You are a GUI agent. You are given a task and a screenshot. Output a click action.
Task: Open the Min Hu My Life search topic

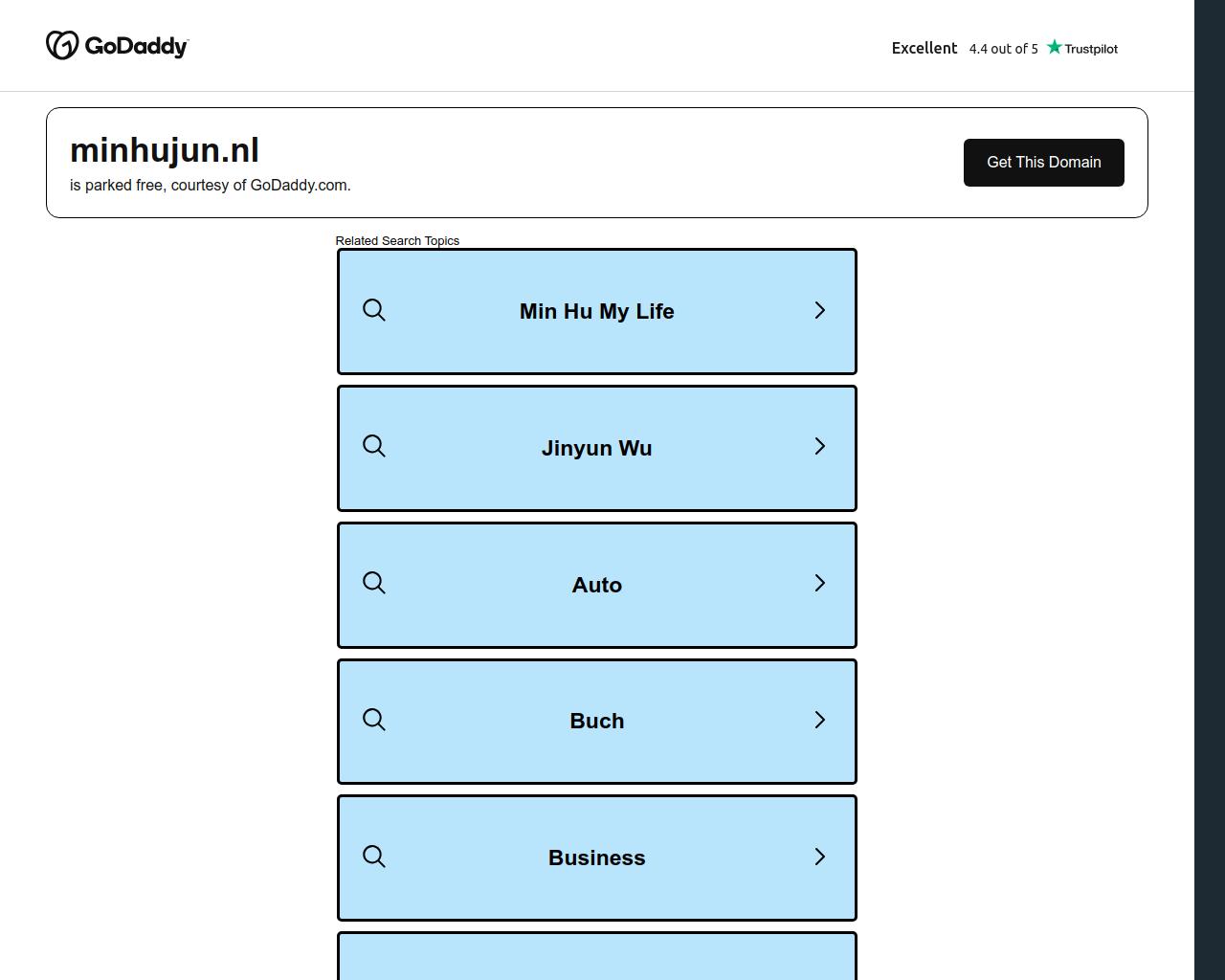click(597, 311)
